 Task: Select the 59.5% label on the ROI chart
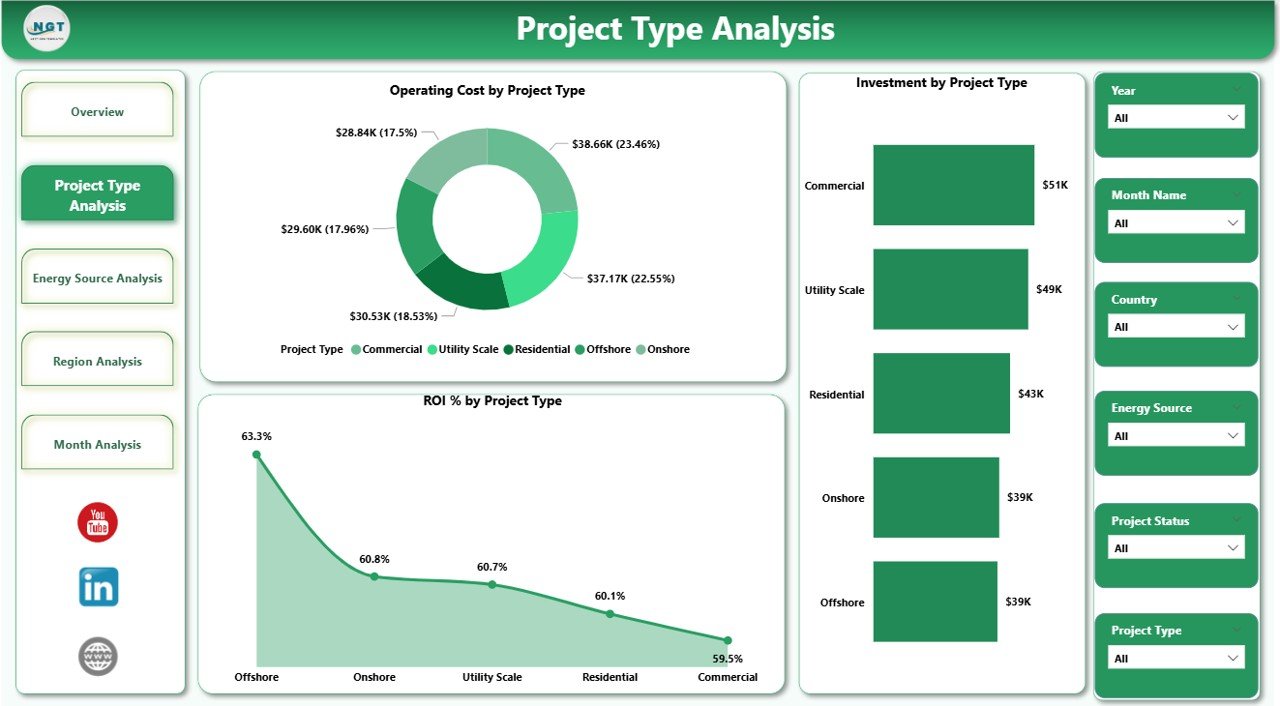coord(728,658)
